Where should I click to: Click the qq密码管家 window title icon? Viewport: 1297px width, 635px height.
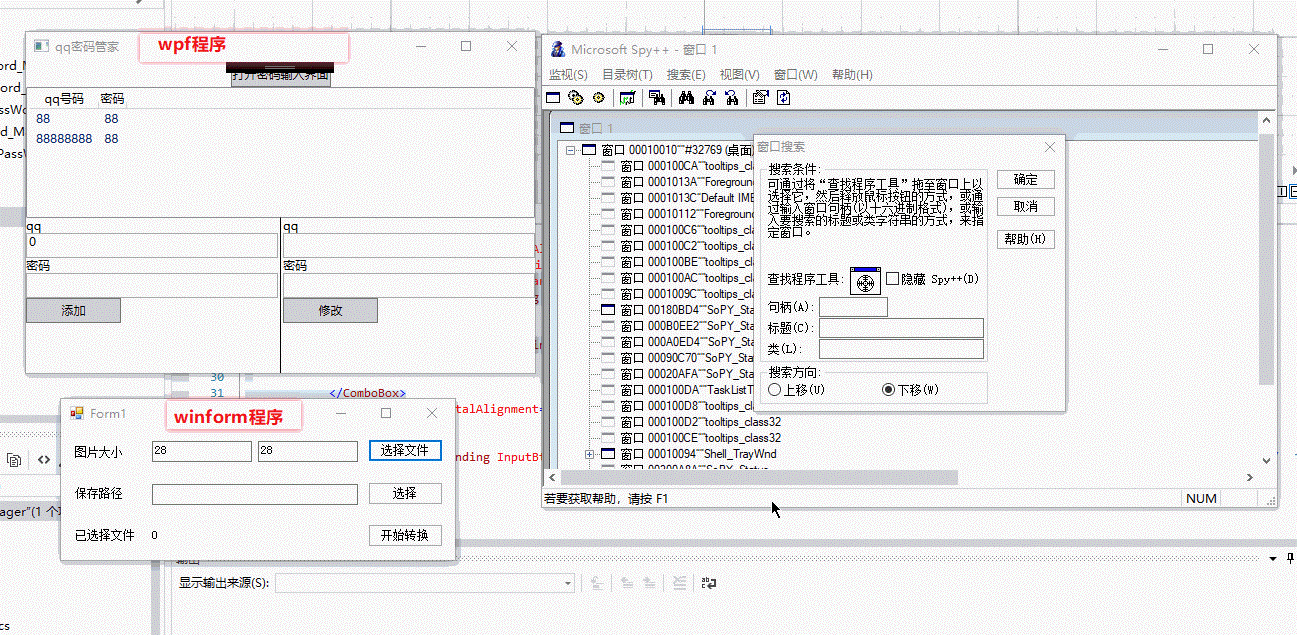(41, 46)
